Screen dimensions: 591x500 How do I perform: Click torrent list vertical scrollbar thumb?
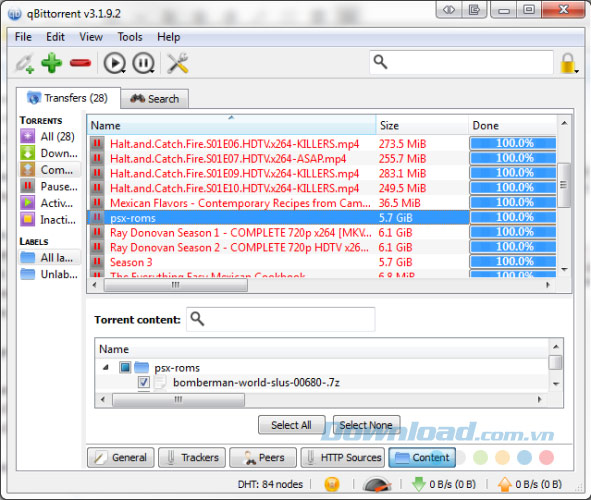pos(563,185)
